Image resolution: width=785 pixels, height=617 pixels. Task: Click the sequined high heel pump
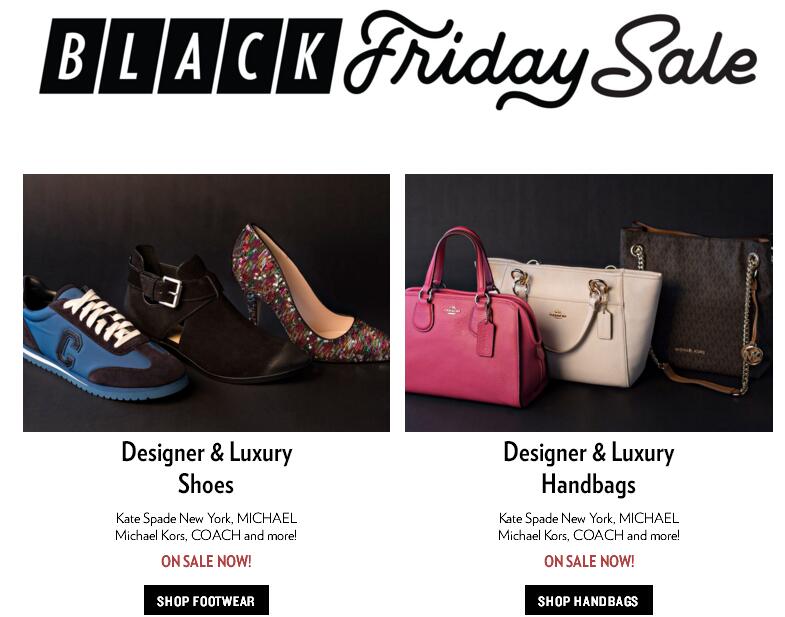click(309, 294)
